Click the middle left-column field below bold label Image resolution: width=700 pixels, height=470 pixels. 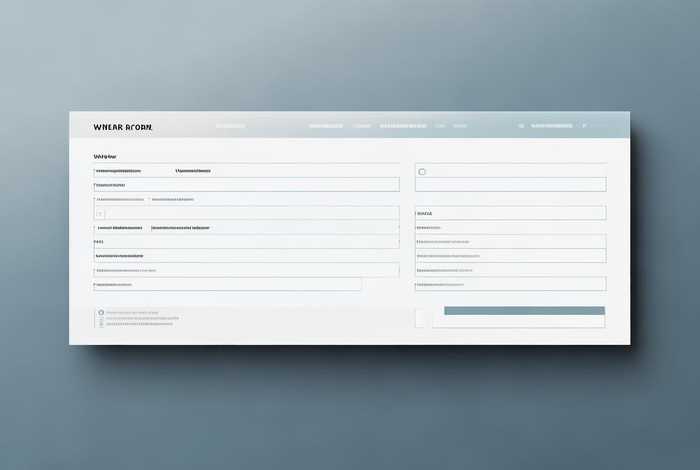(x=246, y=241)
